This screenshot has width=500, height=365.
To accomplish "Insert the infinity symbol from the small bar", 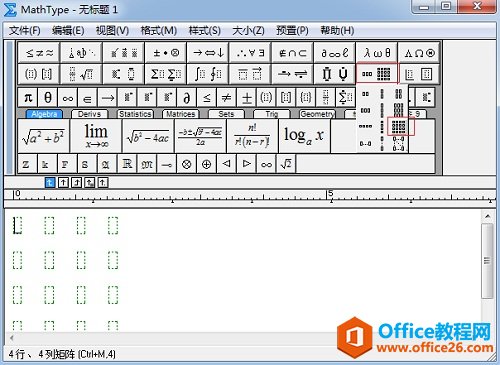I will [x=68, y=97].
